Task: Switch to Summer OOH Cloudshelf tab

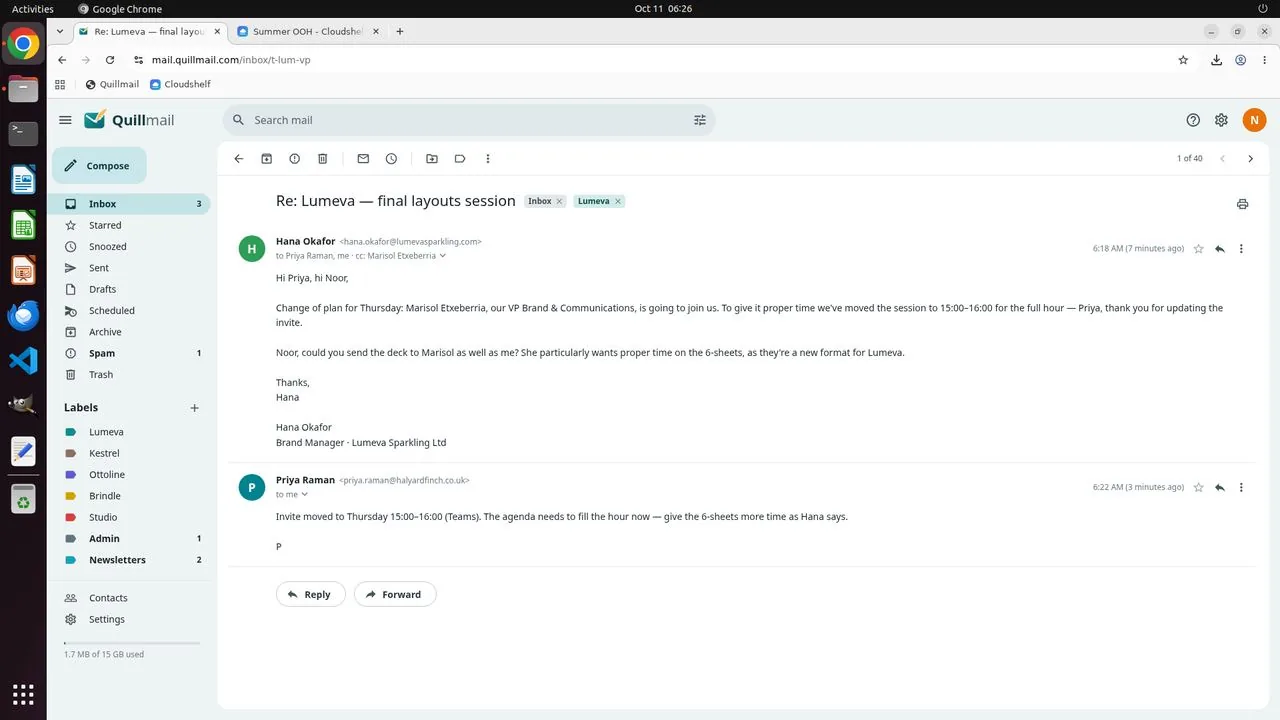Action: [x=306, y=31]
